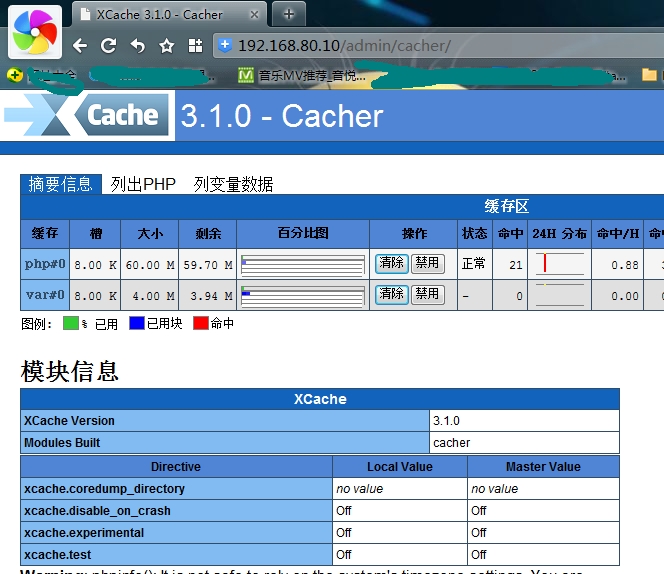
Task: Click the 24H 分布 column header
Action: click(x=559, y=233)
